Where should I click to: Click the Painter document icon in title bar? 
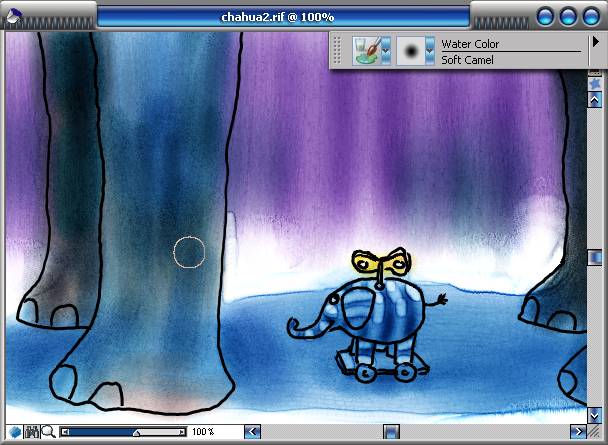click(x=14, y=16)
